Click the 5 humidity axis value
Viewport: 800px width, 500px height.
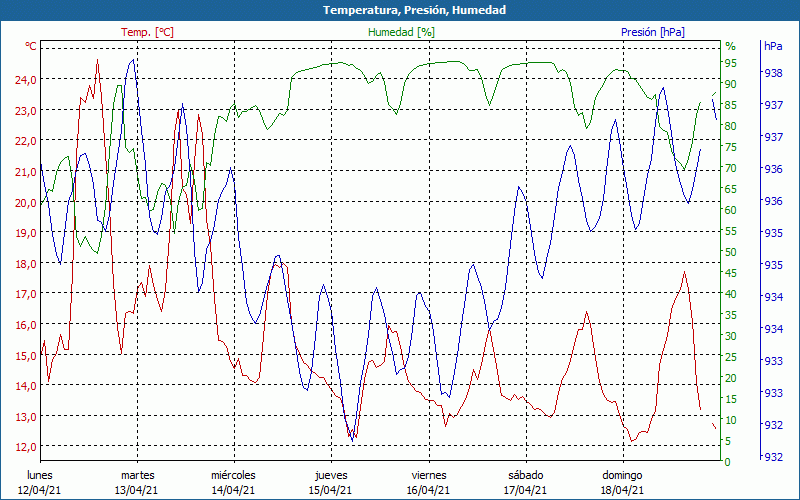click(728, 441)
